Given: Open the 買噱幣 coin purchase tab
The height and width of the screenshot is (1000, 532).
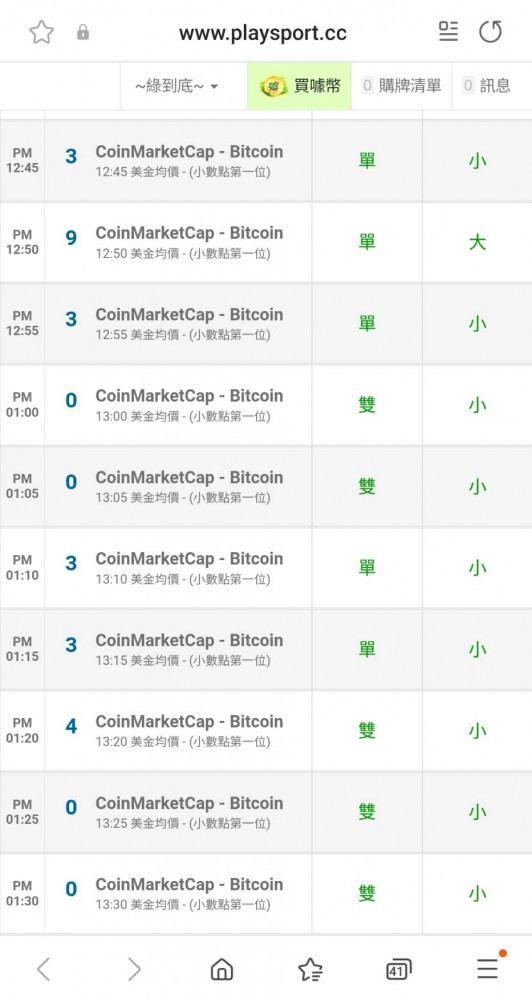Looking at the screenshot, I should click(300, 86).
